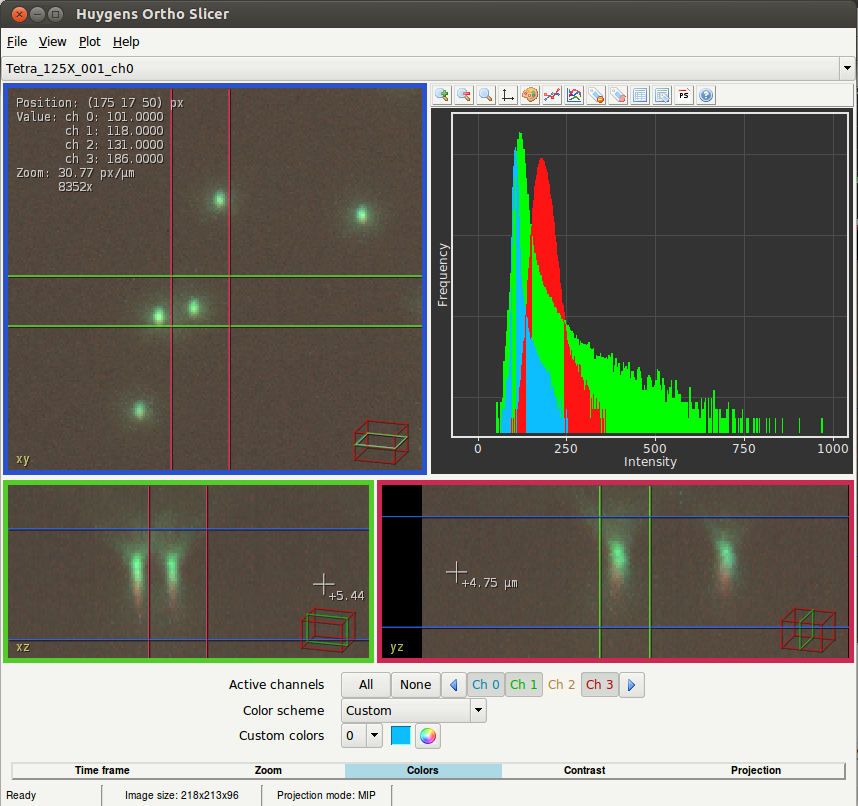Toggle channel Ch 1 on or off

[x=523, y=685]
